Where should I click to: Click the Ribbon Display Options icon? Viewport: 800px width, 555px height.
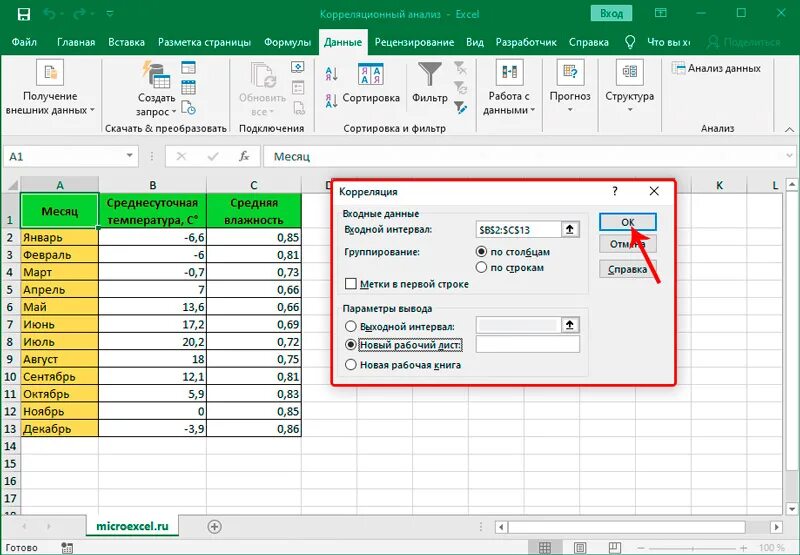tap(660, 14)
